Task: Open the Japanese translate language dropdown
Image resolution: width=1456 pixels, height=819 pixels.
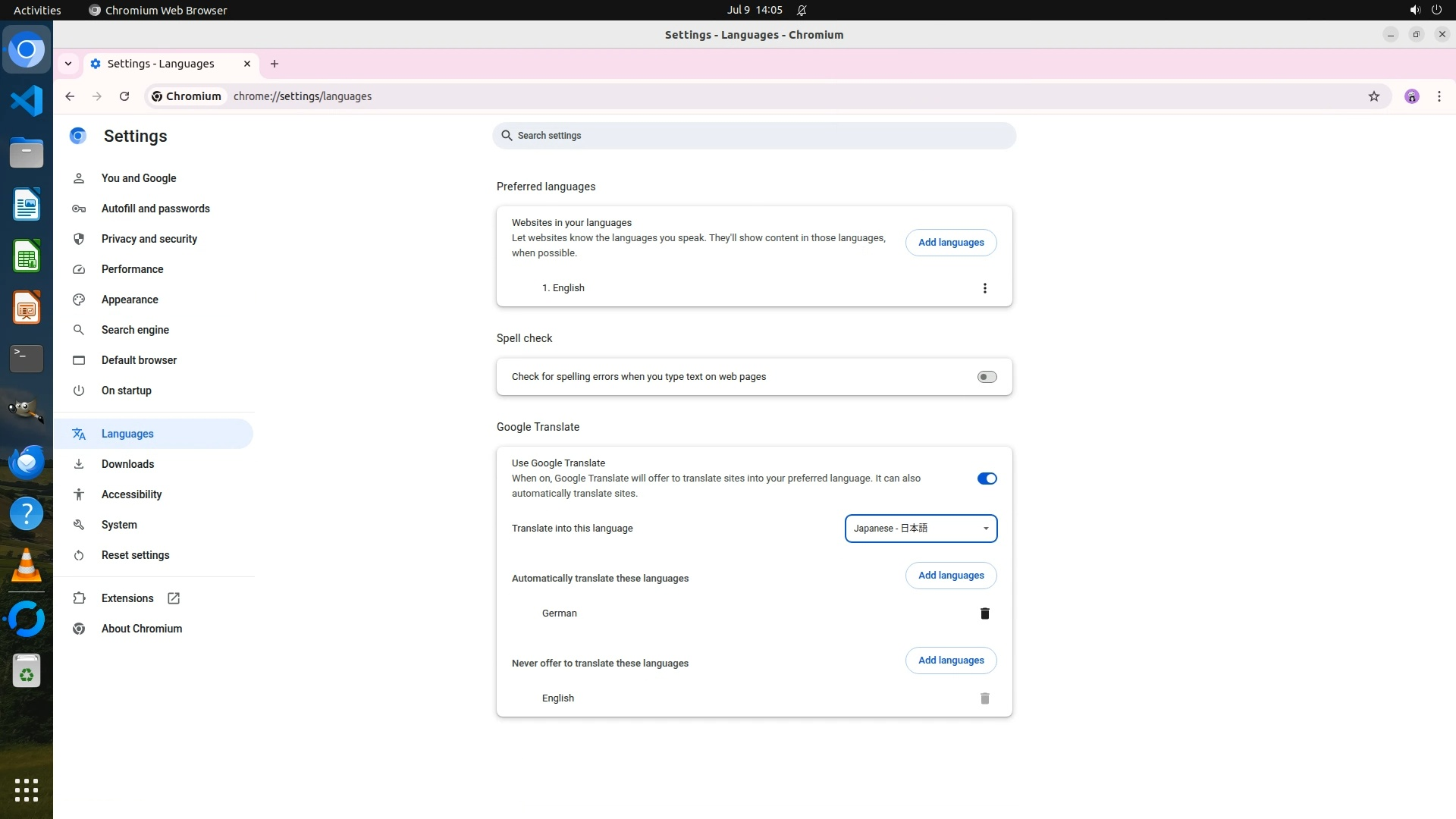Action: click(x=921, y=529)
